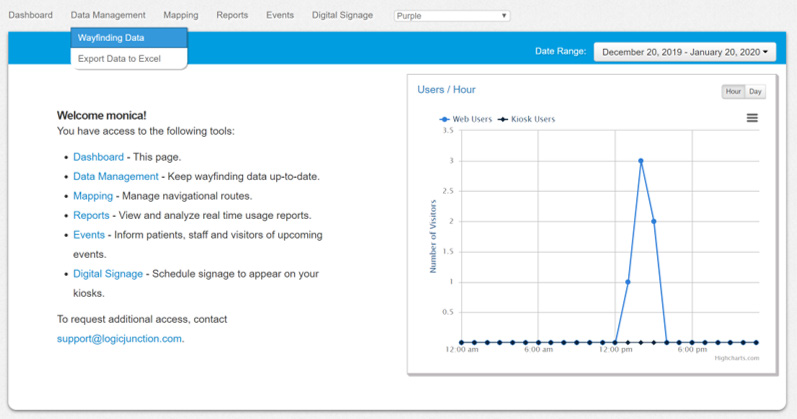
Task: Open Data Management menu
Action: (x=108, y=15)
